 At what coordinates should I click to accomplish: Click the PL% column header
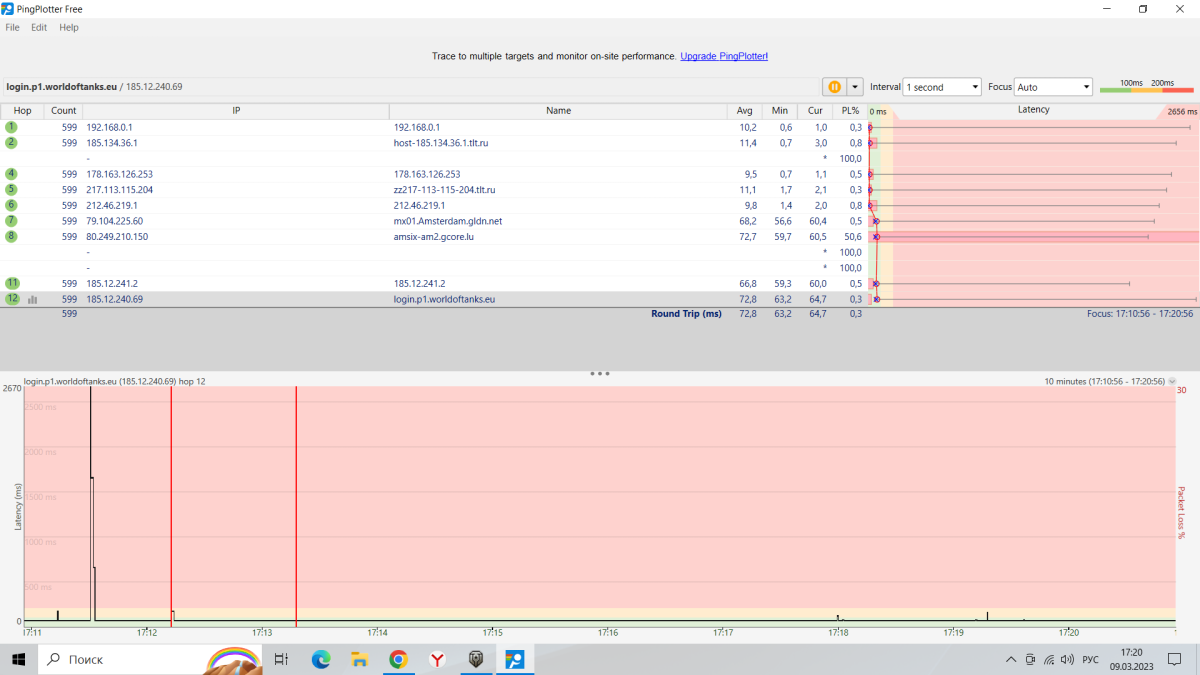click(850, 111)
